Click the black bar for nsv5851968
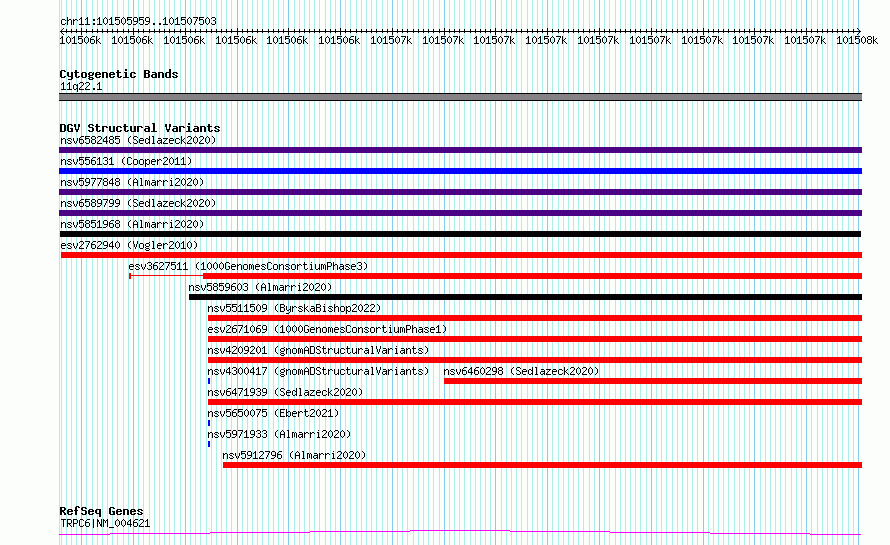 (x=460, y=234)
